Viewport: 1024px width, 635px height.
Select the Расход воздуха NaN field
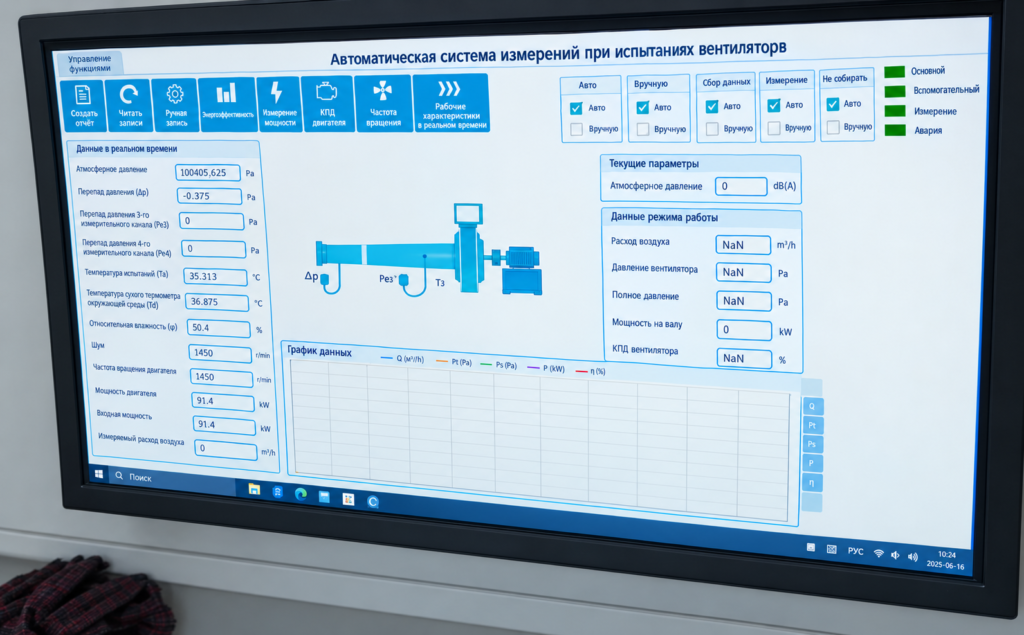(x=743, y=245)
